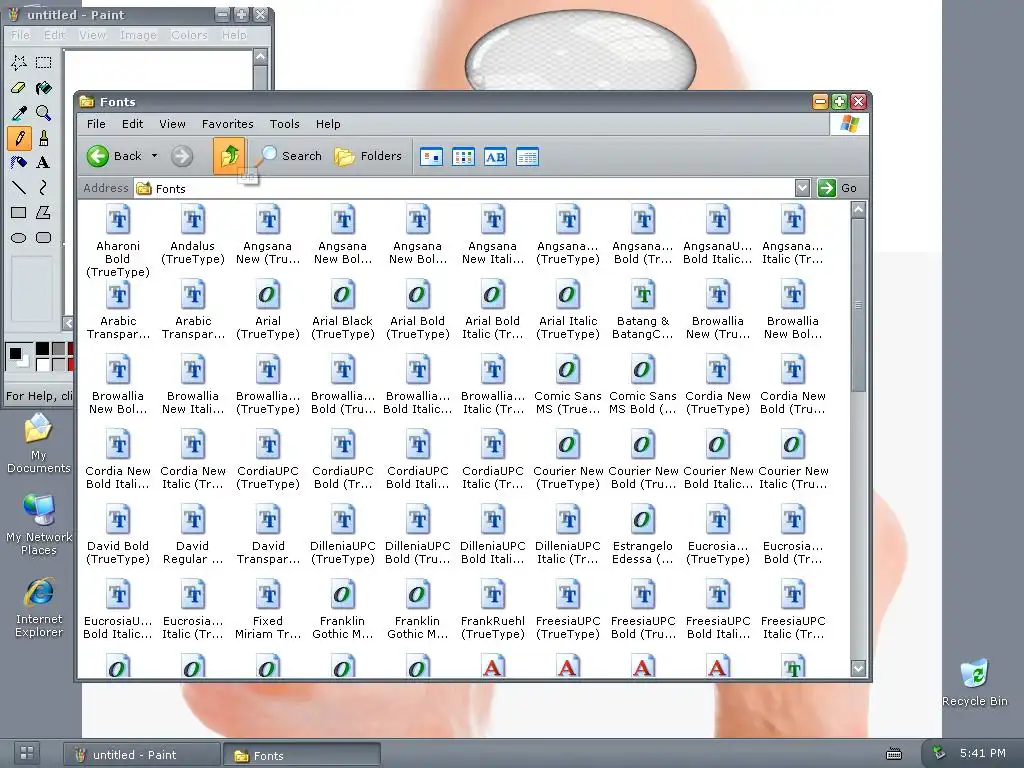Open the Favorites menu in Fonts window

[x=227, y=124]
